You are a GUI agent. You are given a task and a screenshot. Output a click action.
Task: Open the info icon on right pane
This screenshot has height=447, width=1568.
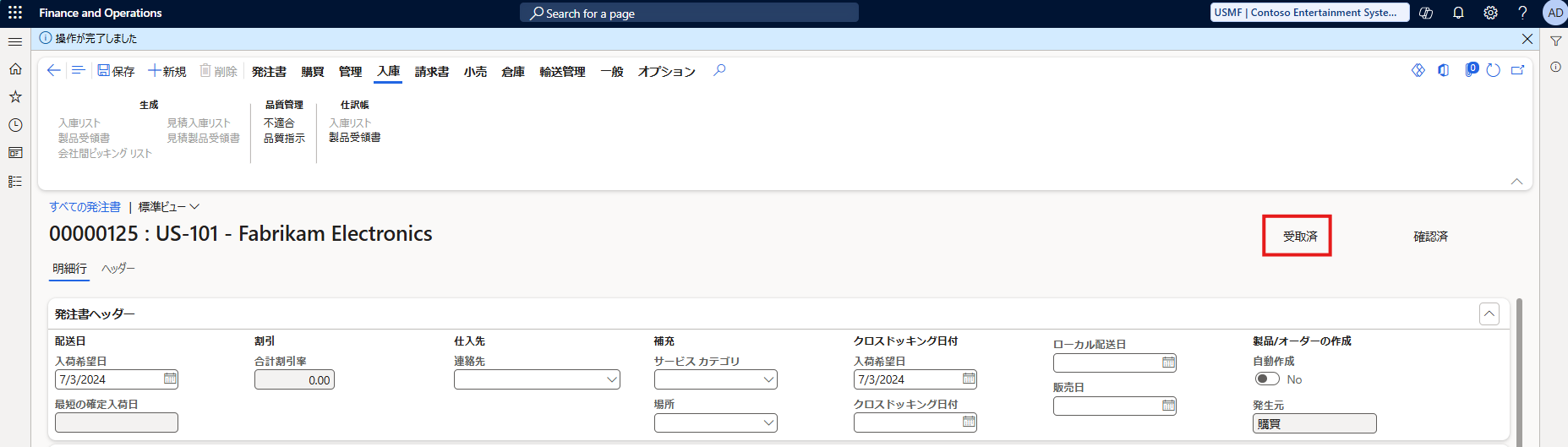coord(1555,67)
